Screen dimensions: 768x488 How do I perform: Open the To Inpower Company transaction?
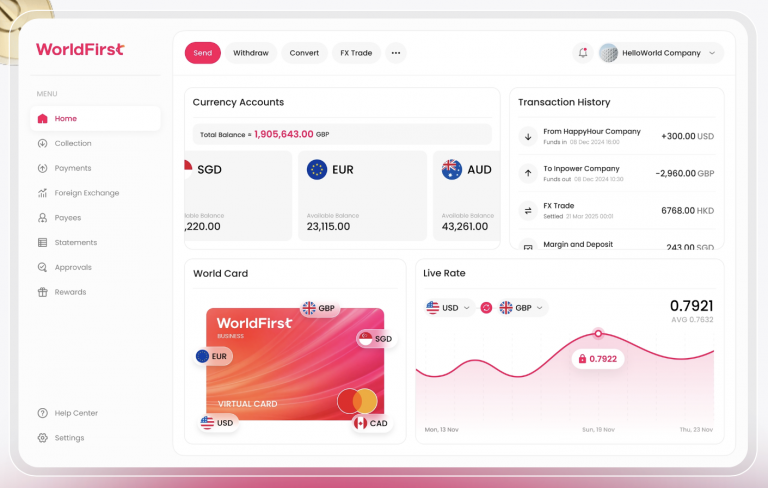[617, 173]
